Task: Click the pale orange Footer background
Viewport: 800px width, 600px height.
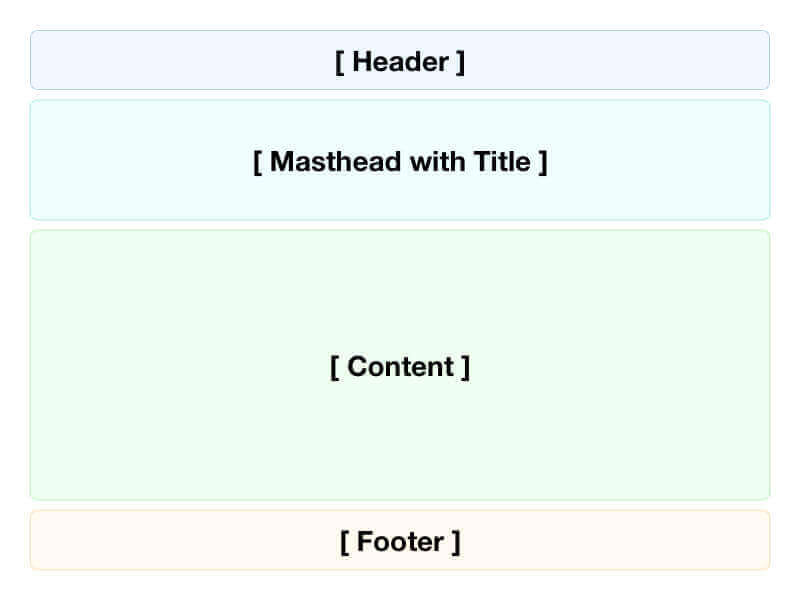Action: point(150,540)
